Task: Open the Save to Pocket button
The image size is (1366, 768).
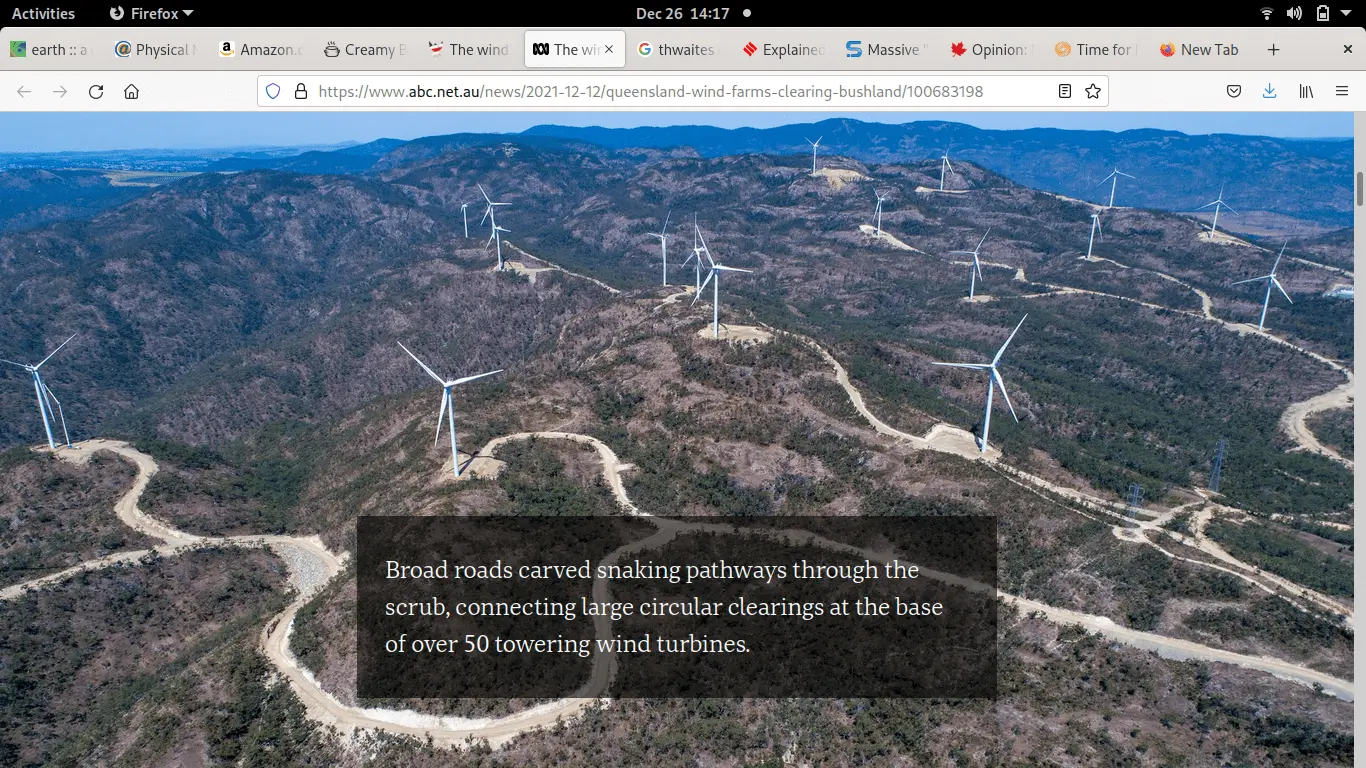Action: tap(1234, 92)
